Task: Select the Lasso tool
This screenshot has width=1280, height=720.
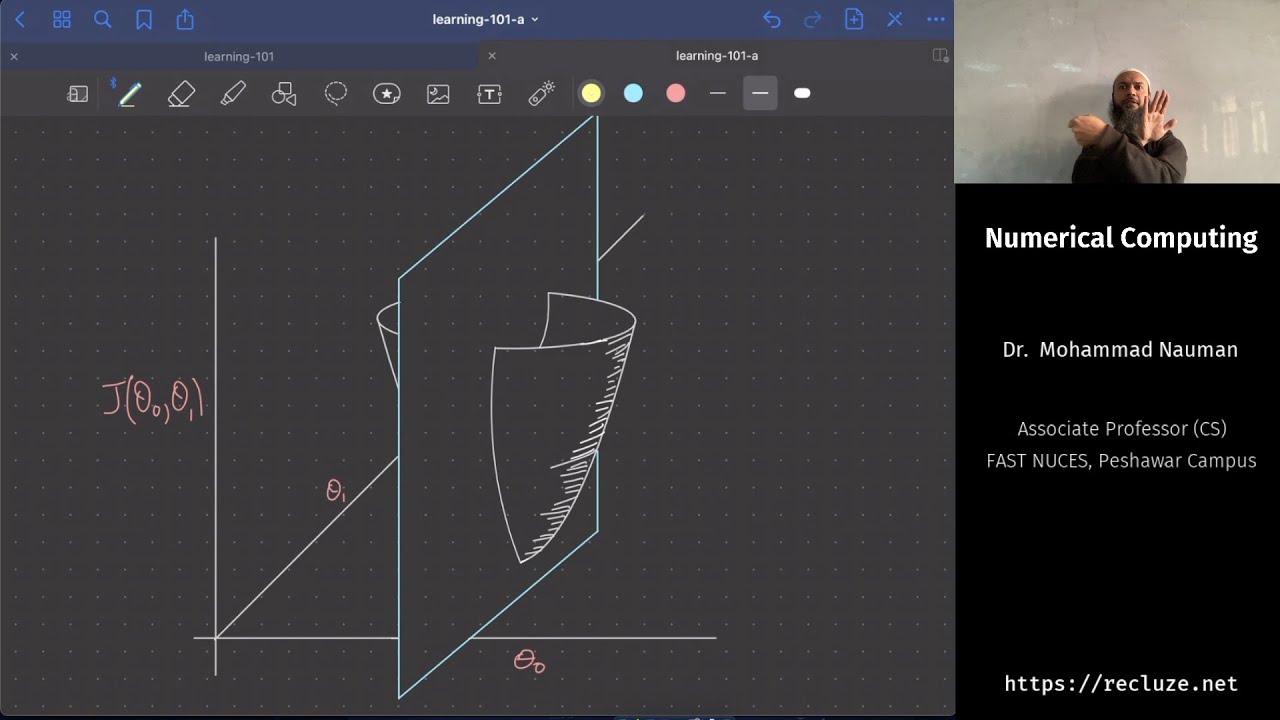Action: [336, 94]
